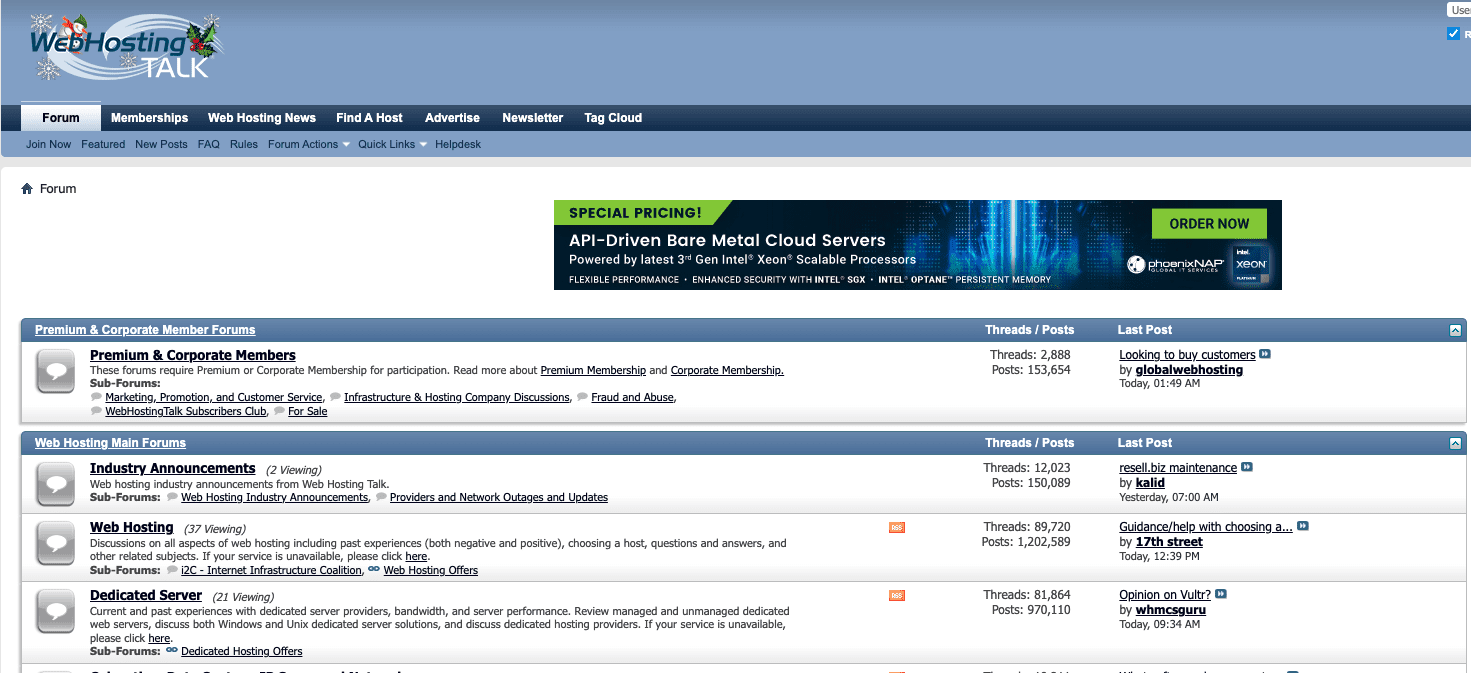This screenshot has width=1471, height=673.
Task: Click the RSS icon next to Web Hosting forum
Action: coord(895,527)
